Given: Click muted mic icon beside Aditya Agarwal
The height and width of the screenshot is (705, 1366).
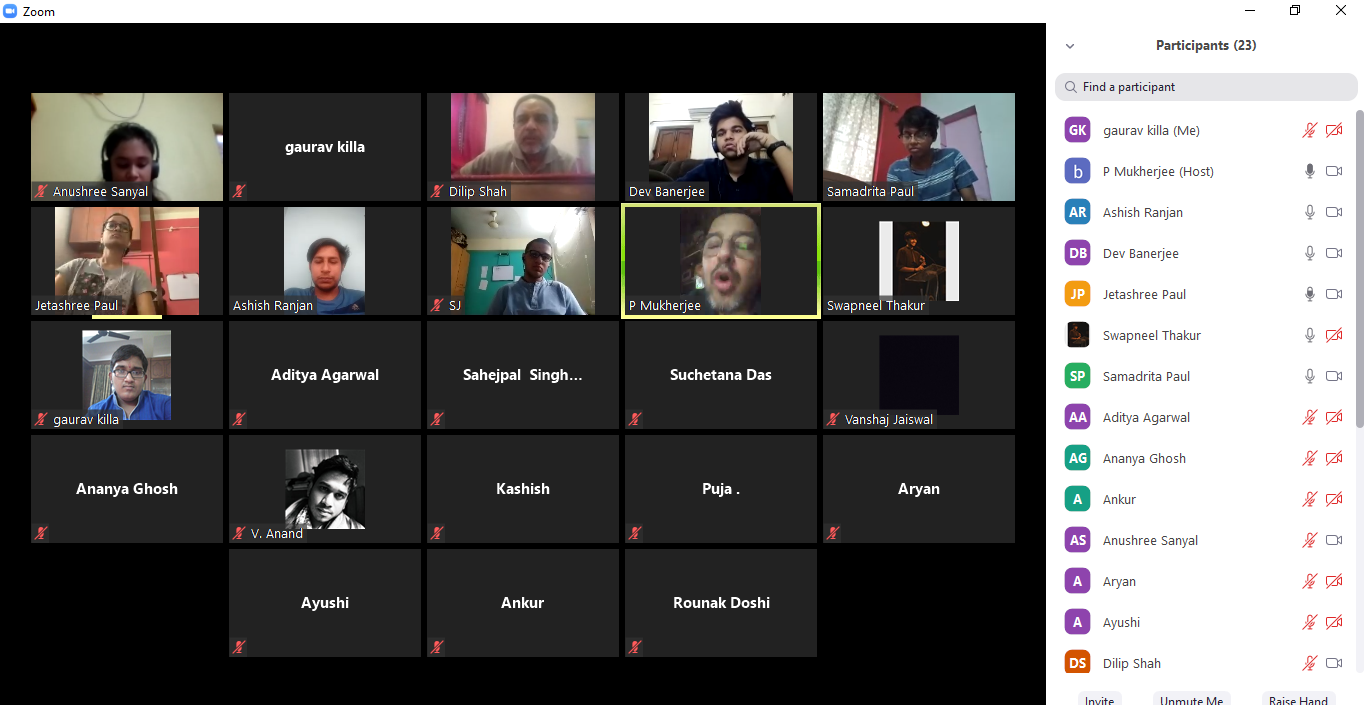Looking at the screenshot, I should click(x=1309, y=417).
